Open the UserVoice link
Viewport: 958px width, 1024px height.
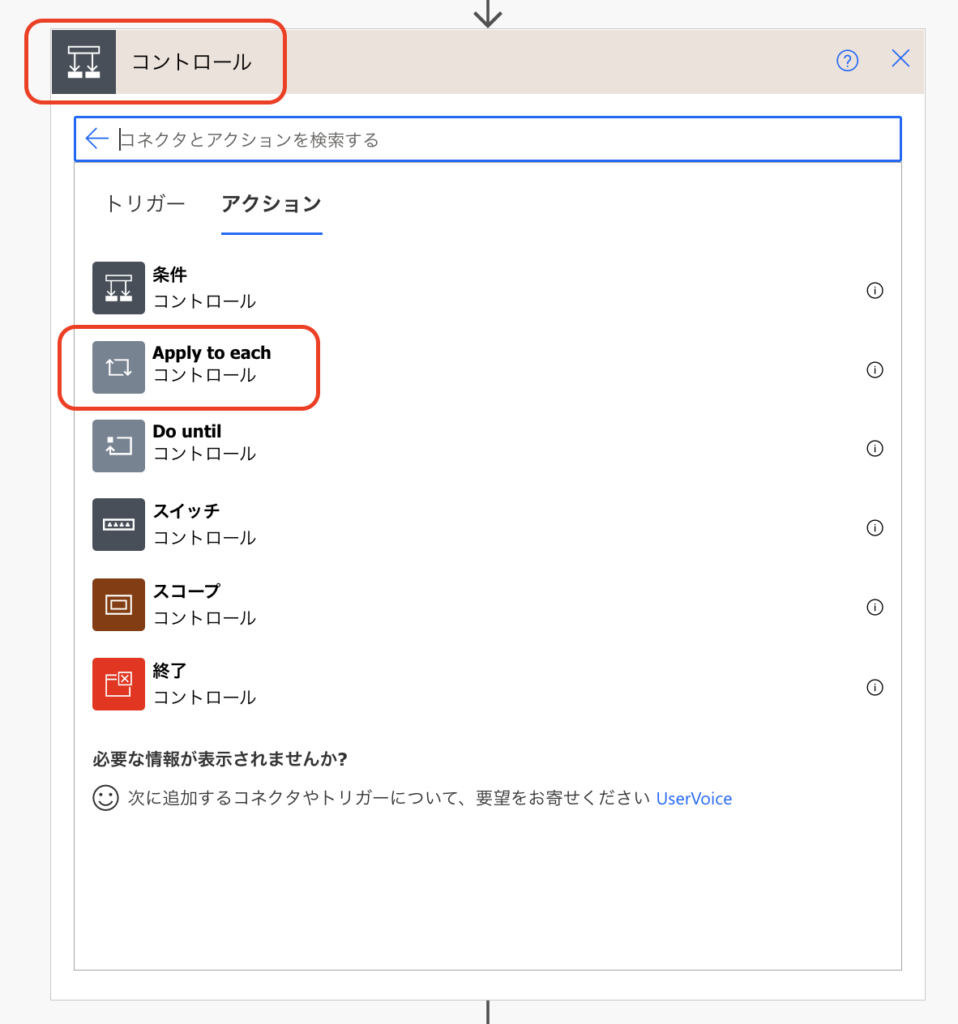(694, 799)
